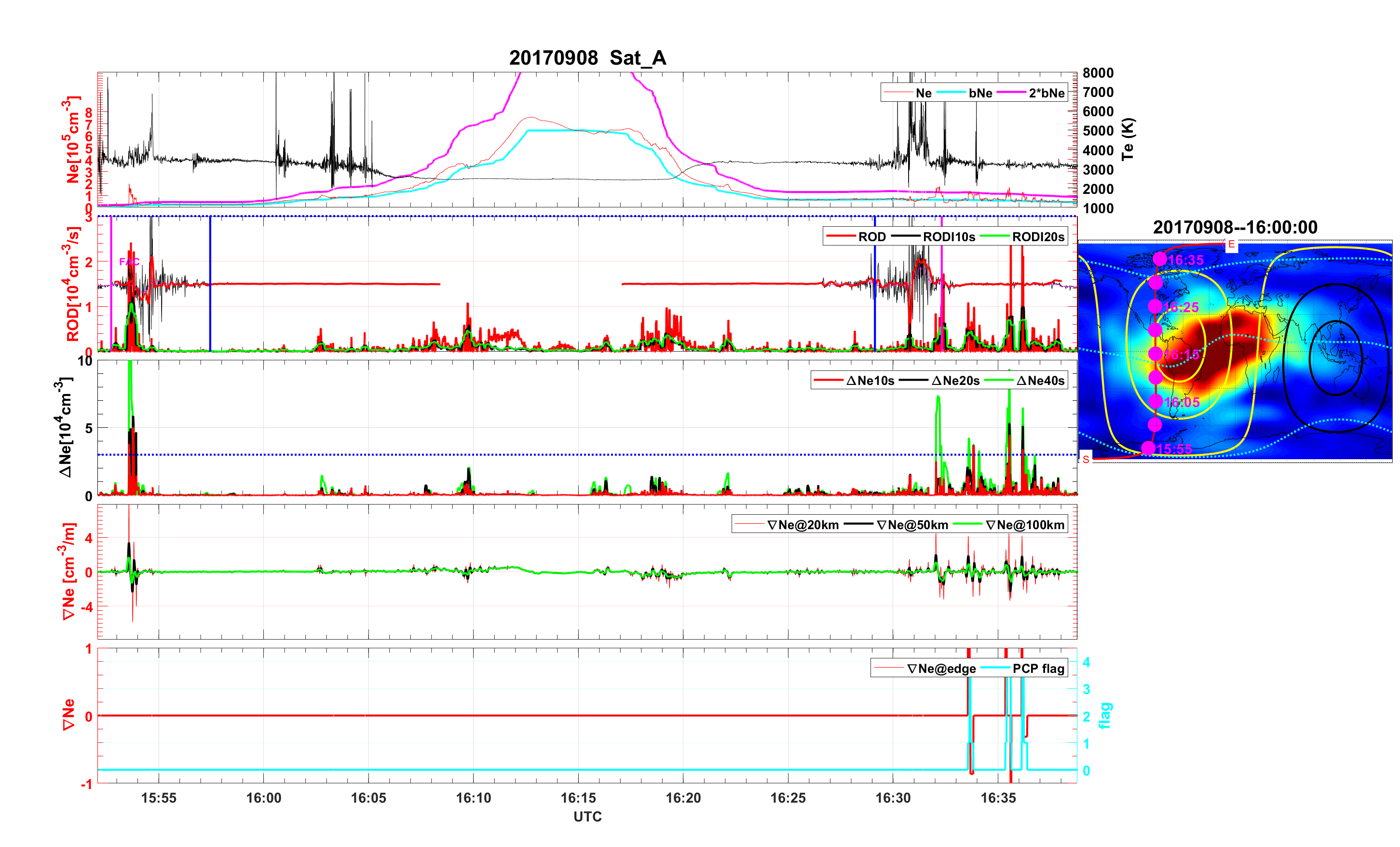Click the 16:35 magenta marker on the map

(x=1160, y=259)
